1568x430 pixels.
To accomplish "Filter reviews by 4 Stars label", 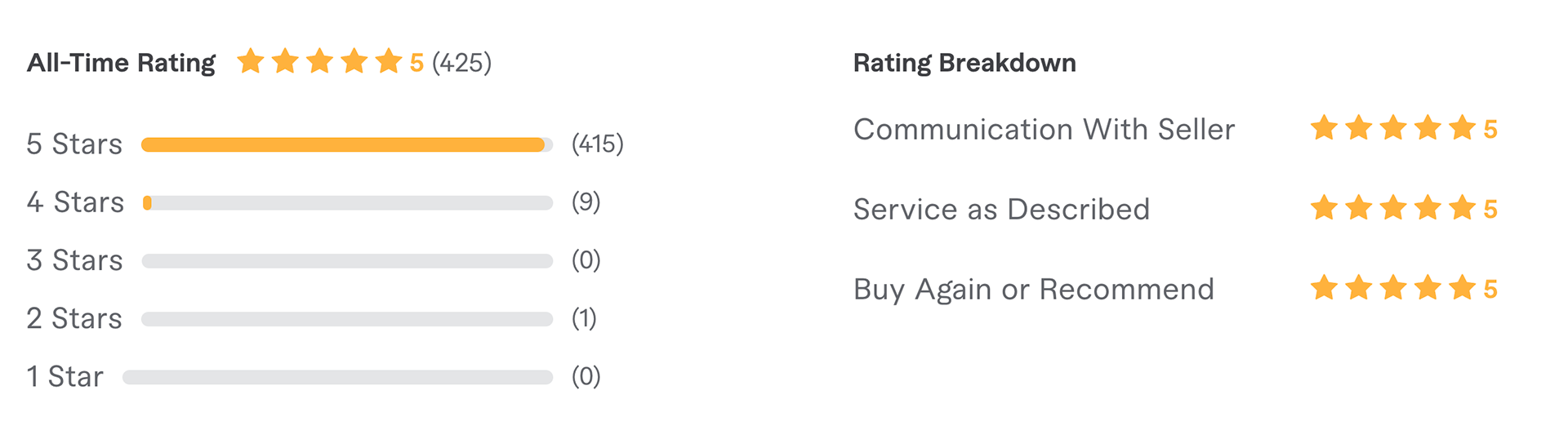I will tap(75, 202).
